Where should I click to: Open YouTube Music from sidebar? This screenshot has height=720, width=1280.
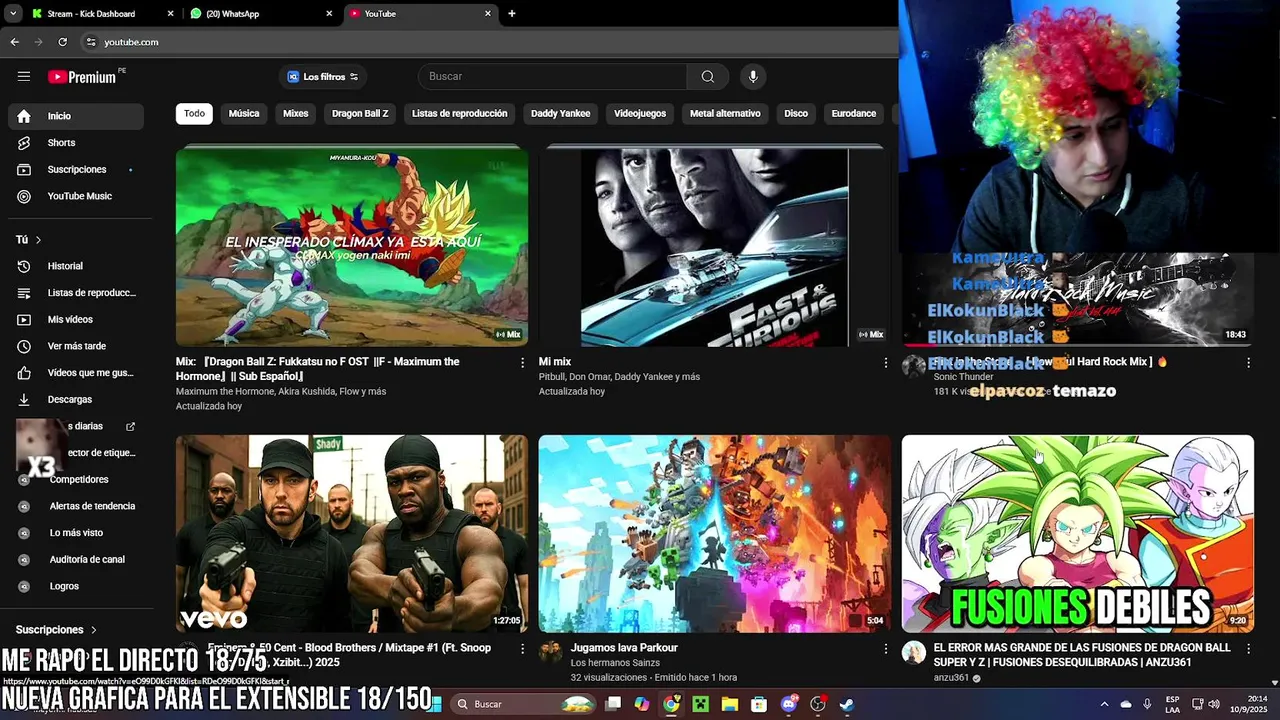(76, 196)
